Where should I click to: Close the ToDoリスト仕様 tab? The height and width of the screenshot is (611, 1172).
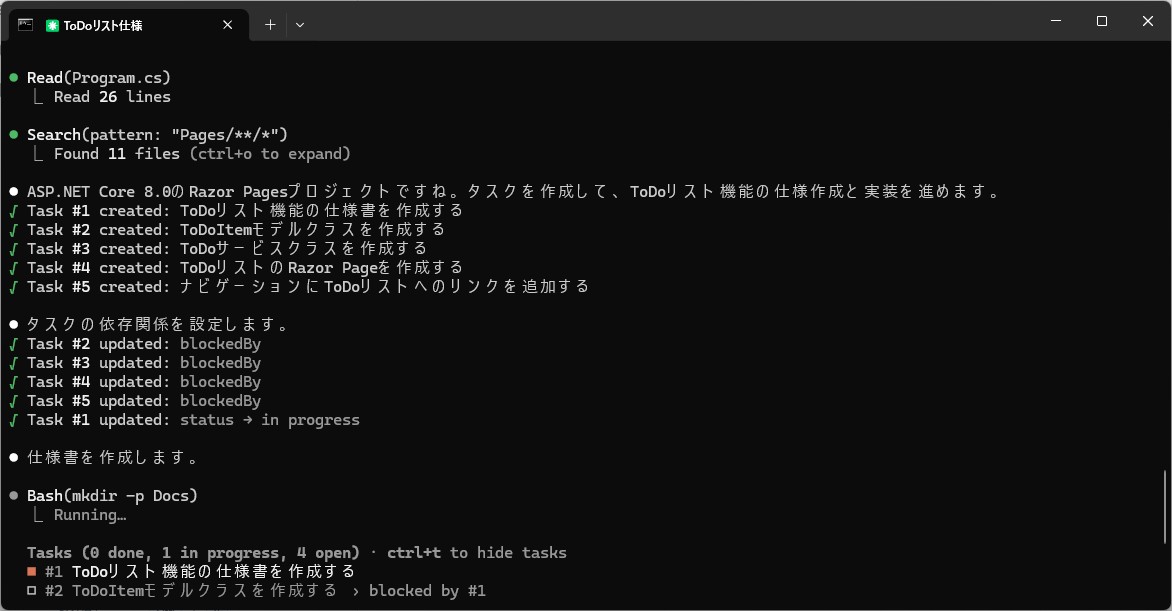[x=229, y=25]
